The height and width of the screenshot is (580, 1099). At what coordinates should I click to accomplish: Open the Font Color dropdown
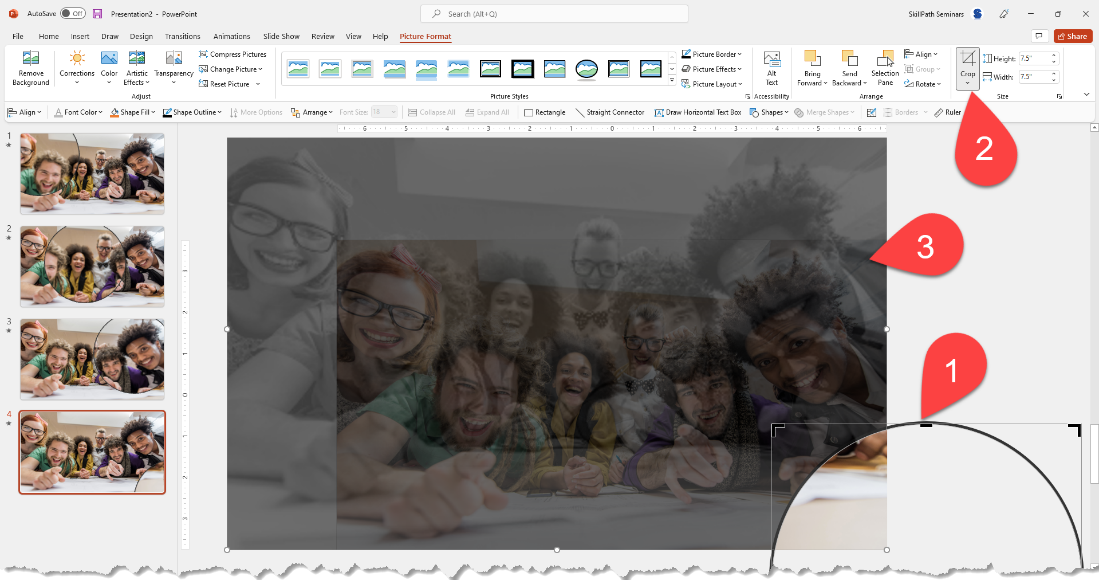(x=78, y=112)
